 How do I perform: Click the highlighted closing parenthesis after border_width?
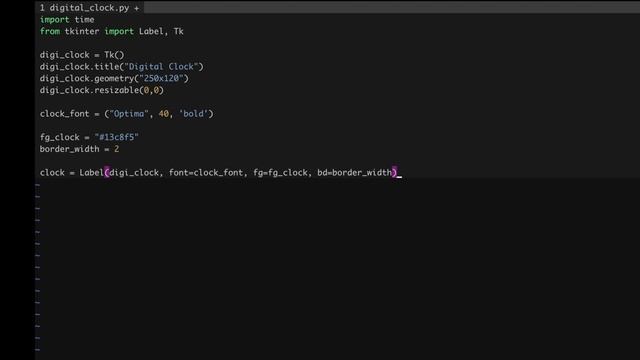[394, 173]
